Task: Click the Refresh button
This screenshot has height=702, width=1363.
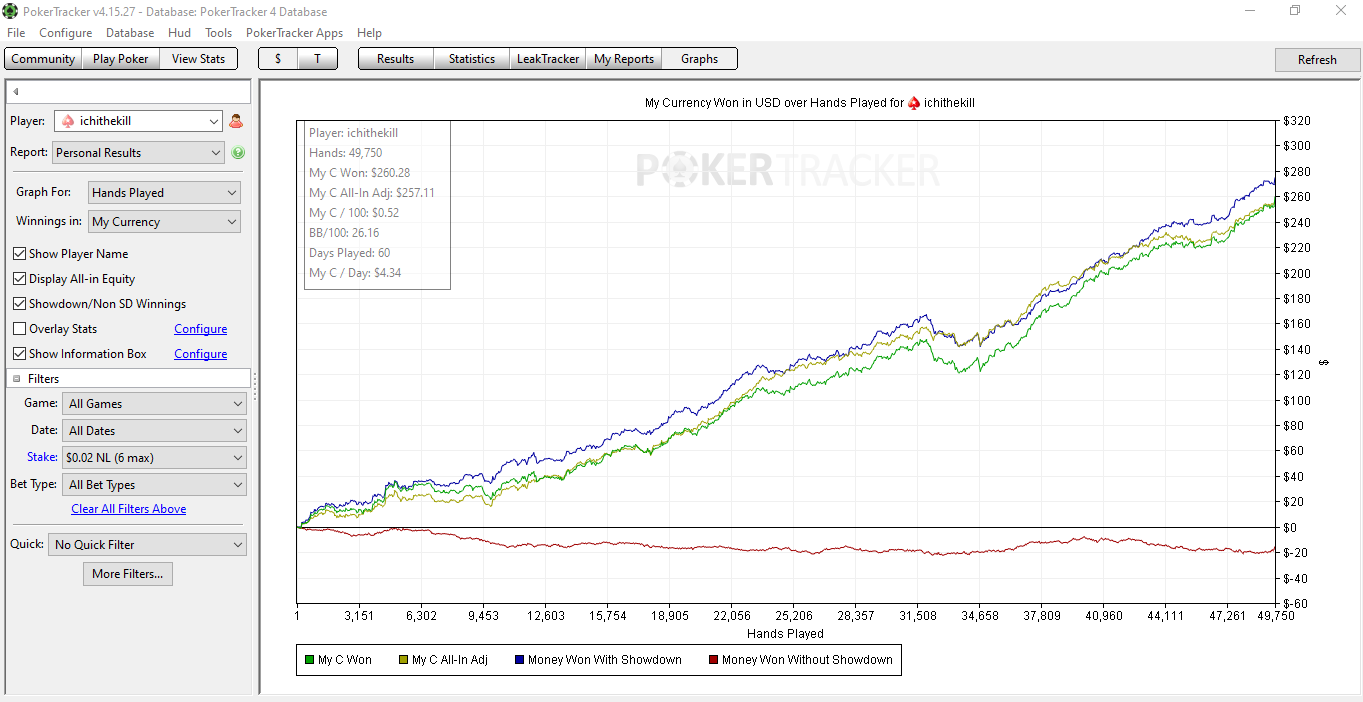Action: (1317, 60)
